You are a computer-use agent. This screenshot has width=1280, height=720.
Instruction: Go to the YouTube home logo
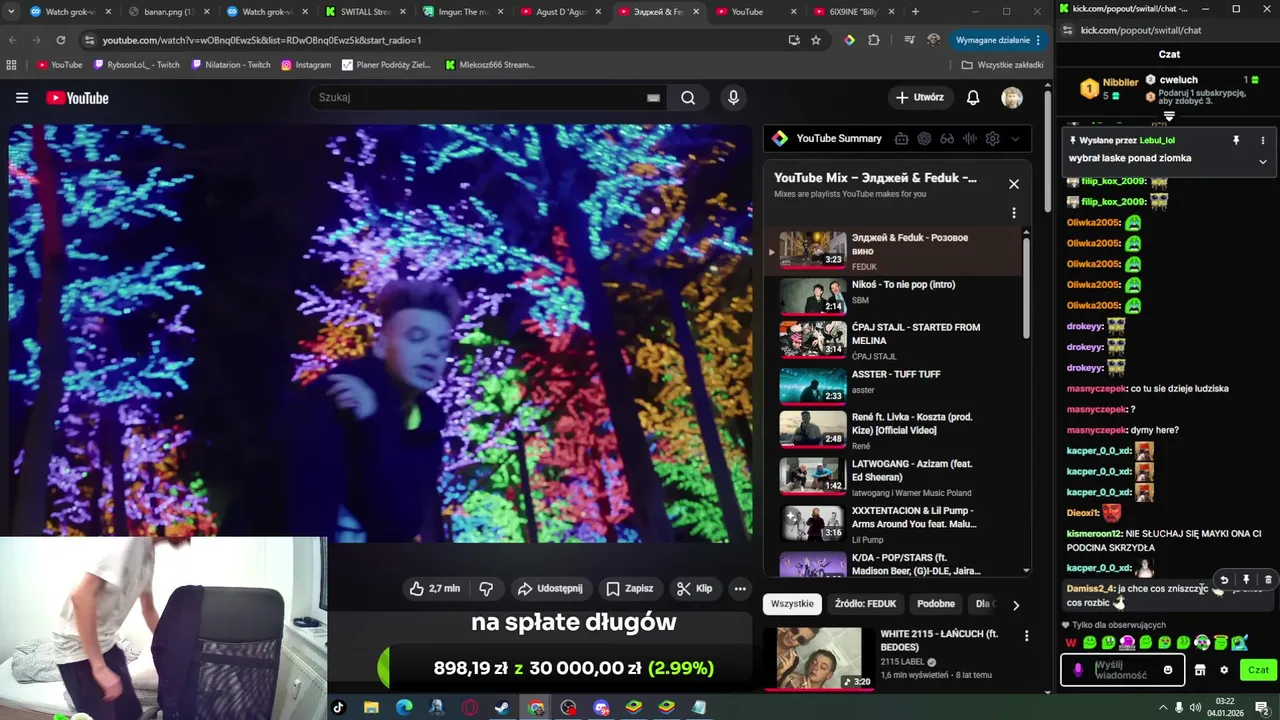77,98
